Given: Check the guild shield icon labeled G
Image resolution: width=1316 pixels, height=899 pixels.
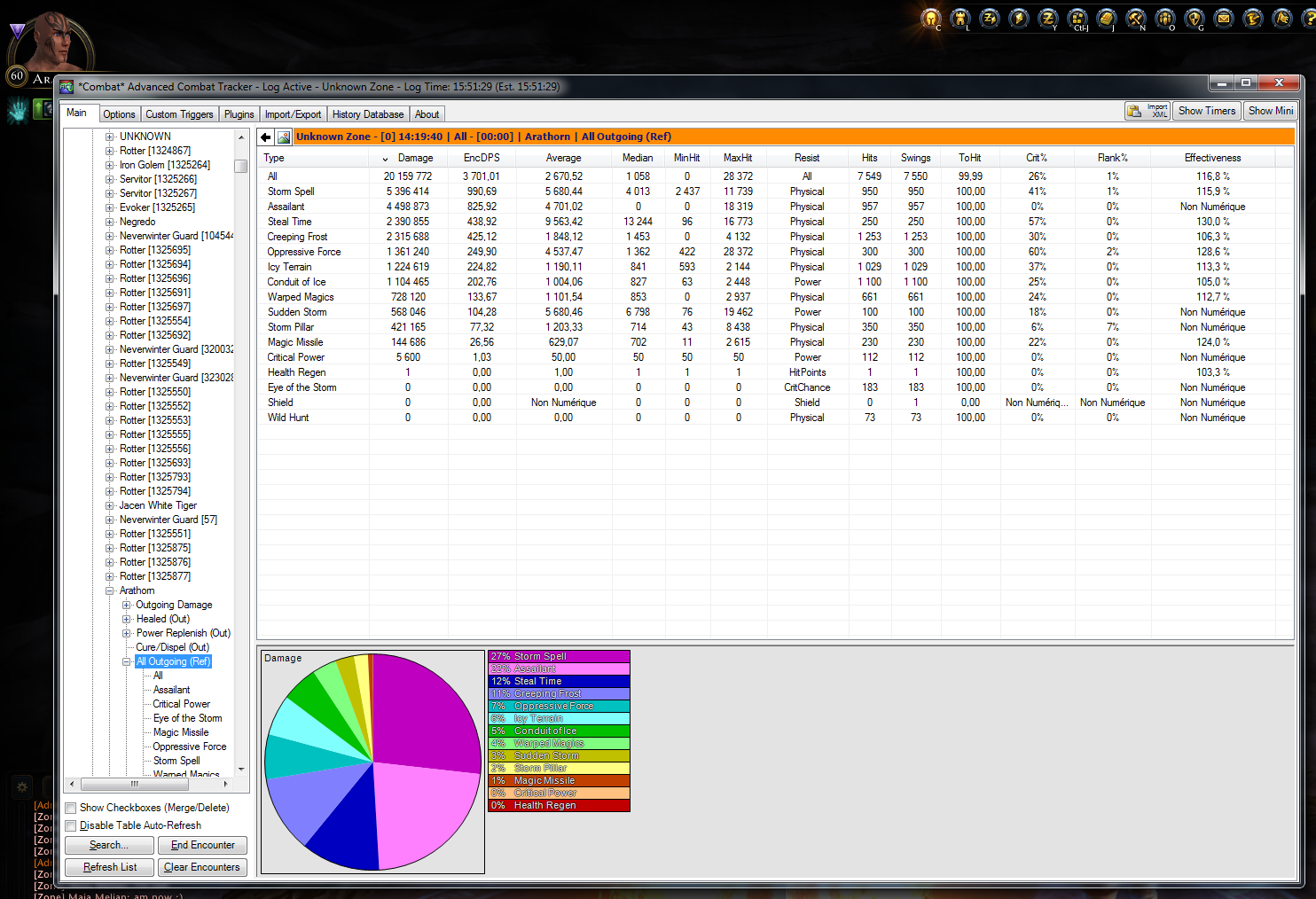Looking at the screenshot, I should coord(1195,19).
